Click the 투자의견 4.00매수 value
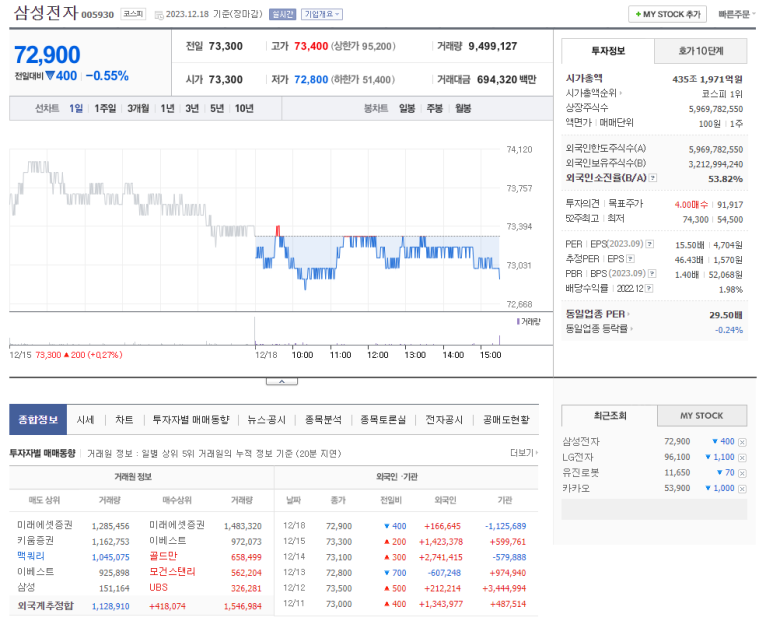Image resolution: width=773 pixels, height=621 pixels. (x=691, y=205)
